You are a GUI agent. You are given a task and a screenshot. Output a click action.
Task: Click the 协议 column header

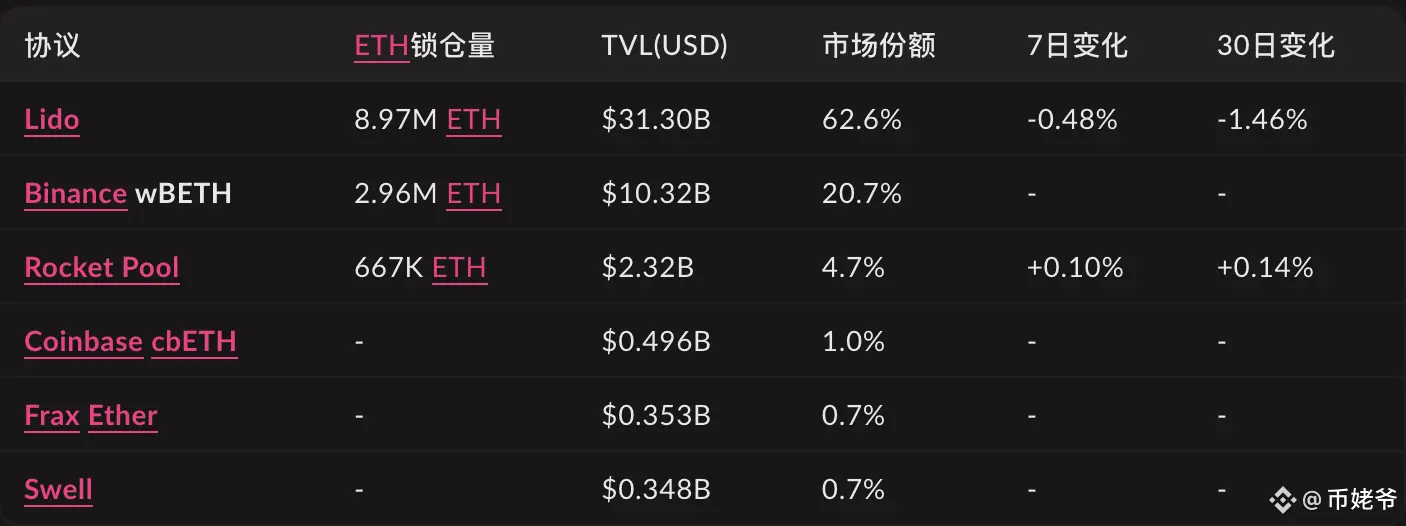pyautogui.click(x=52, y=45)
